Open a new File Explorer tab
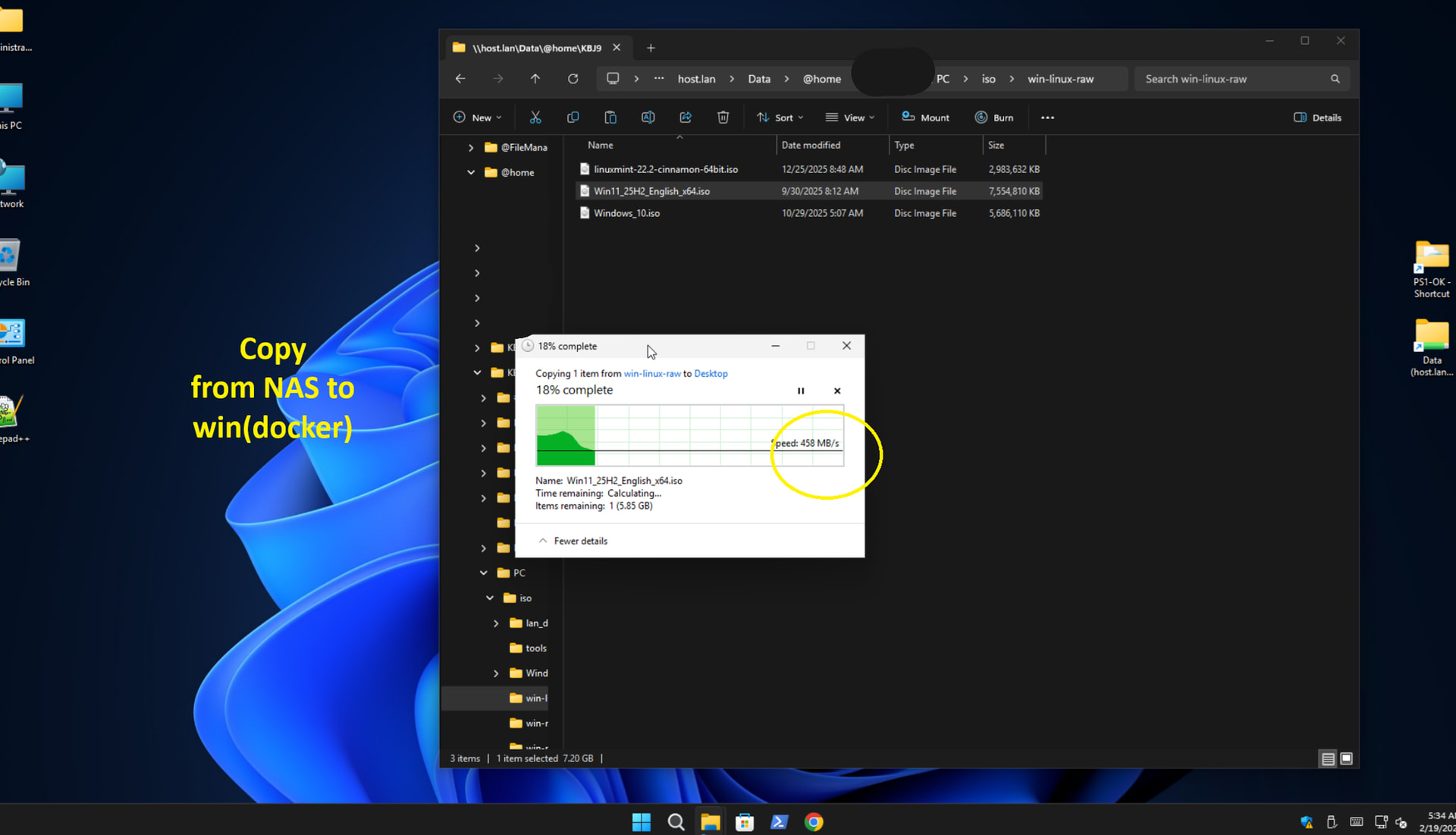The height and width of the screenshot is (835, 1456). point(651,48)
